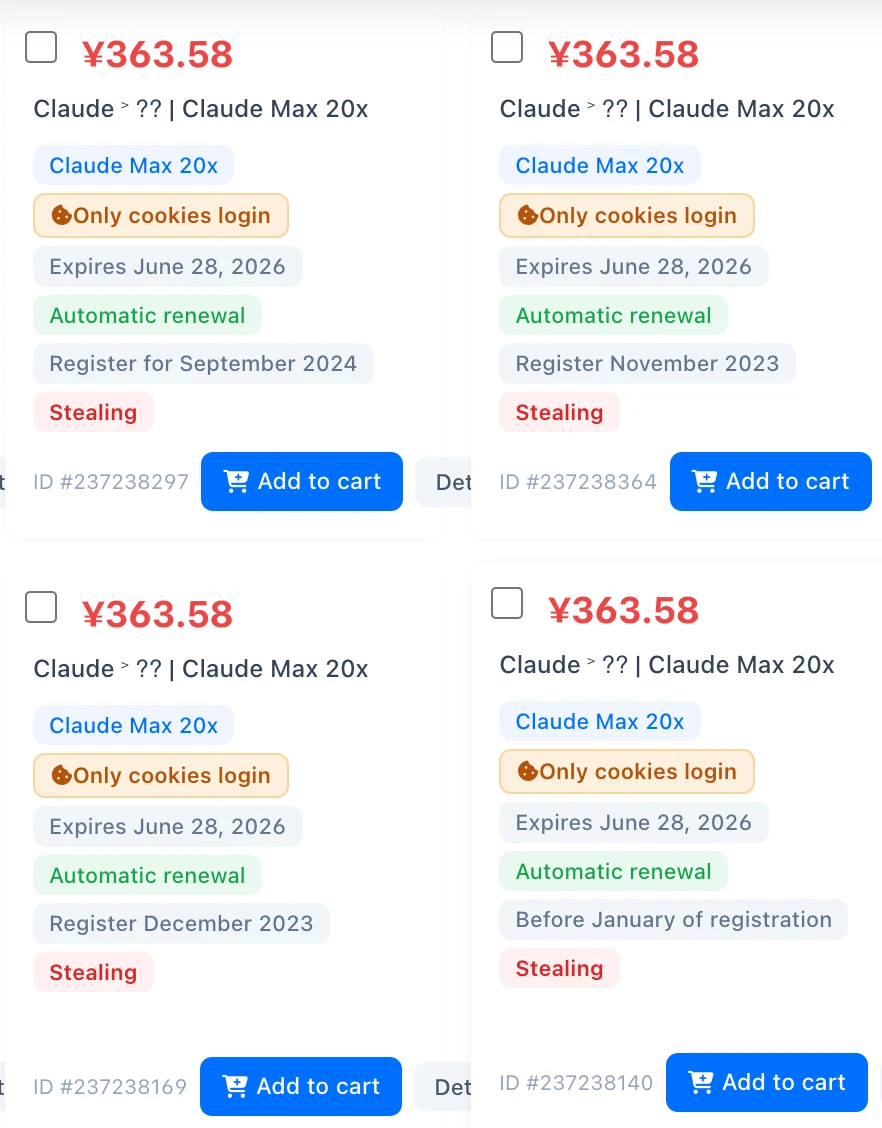Tick the checkbox for listing ID #237238297
This screenshot has height=1128, width=882.
click(x=41, y=47)
